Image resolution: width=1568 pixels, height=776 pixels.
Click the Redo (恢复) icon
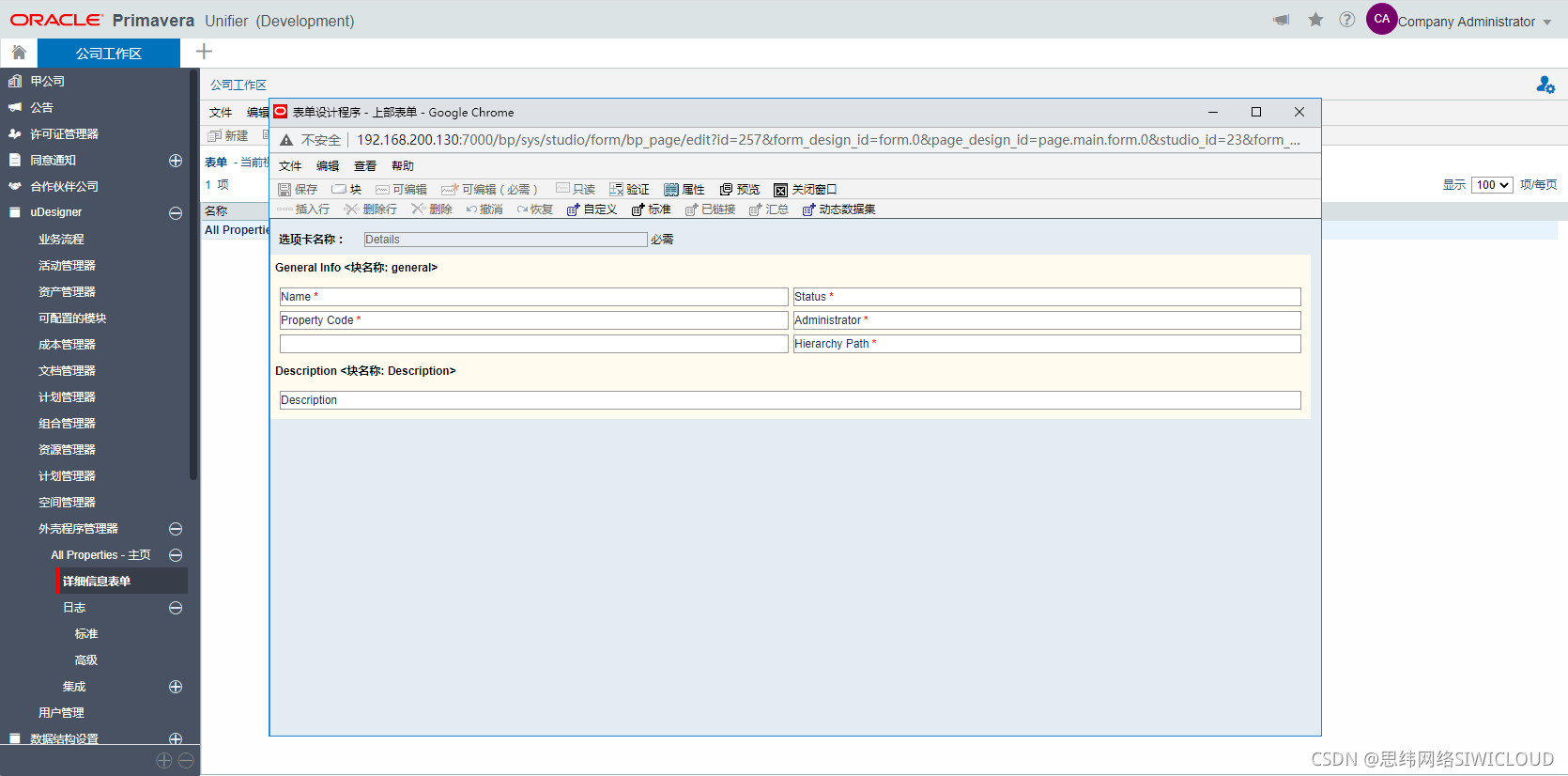tap(522, 210)
